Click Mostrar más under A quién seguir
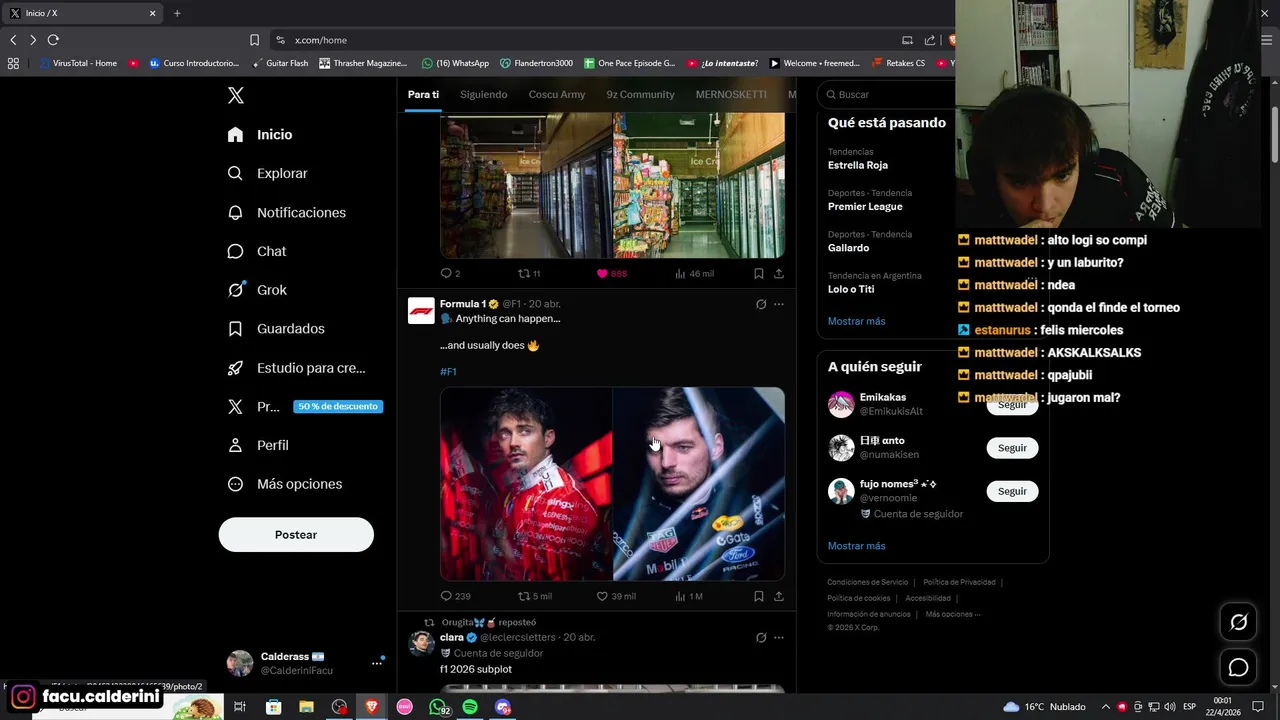 (x=857, y=546)
